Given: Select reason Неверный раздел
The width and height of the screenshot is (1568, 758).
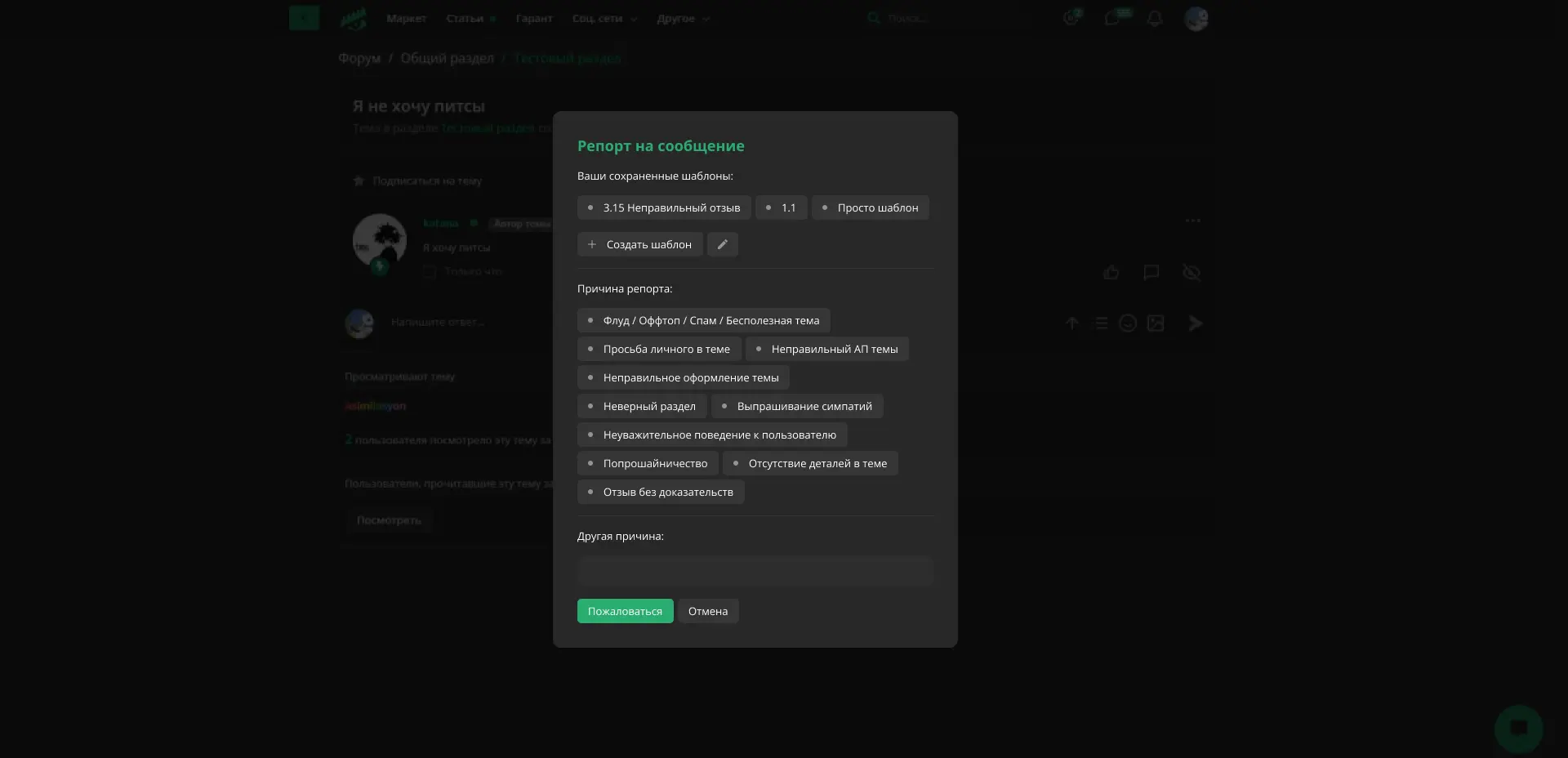Looking at the screenshot, I should coord(642,406).
